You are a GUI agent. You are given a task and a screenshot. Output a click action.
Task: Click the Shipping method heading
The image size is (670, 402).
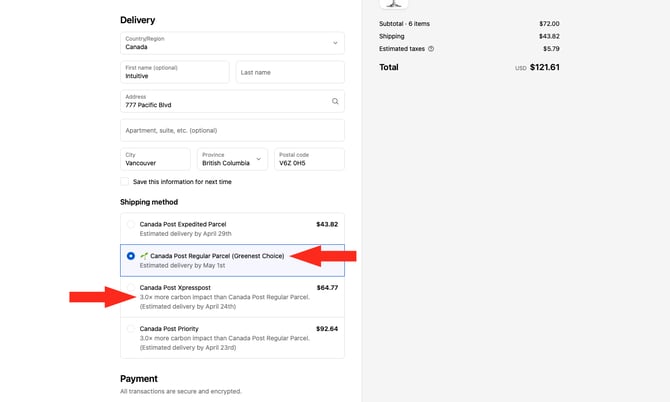[x=149, y=202]
